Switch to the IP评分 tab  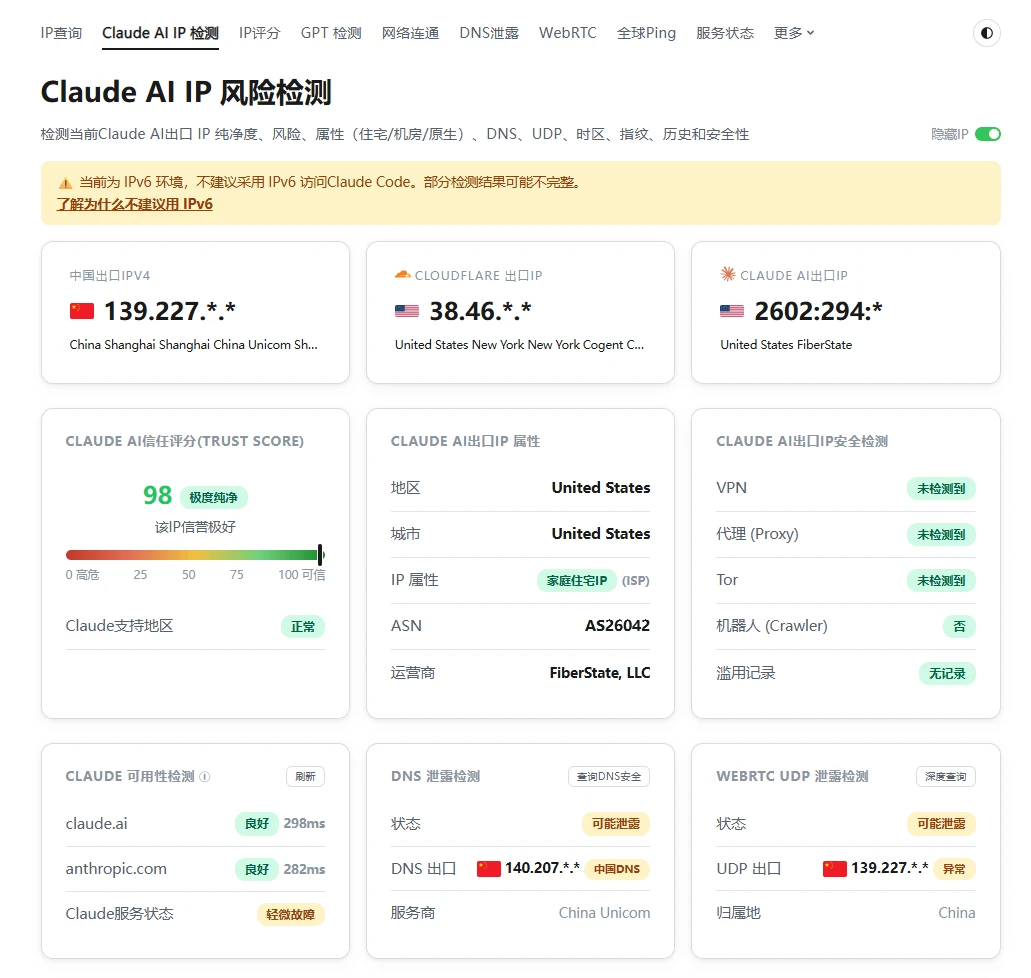pyautogui.click(x=260, y=33)
